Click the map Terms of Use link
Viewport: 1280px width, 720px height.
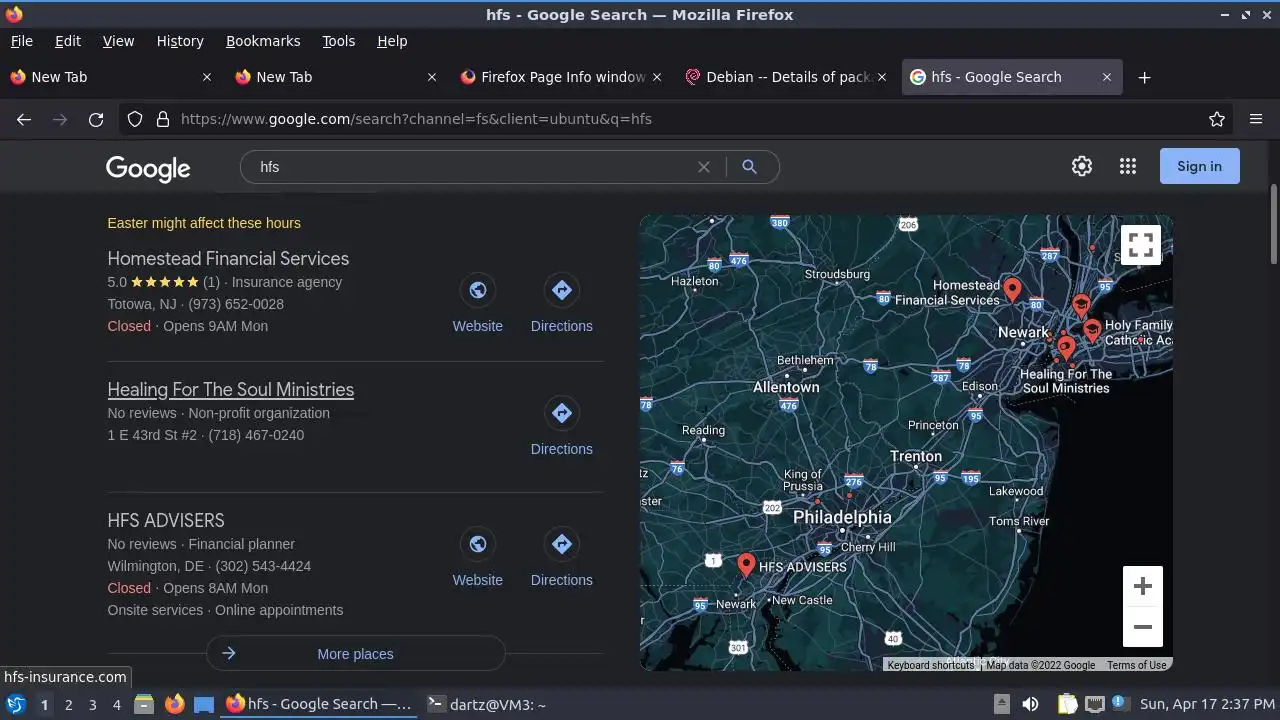click(1136, 665)
